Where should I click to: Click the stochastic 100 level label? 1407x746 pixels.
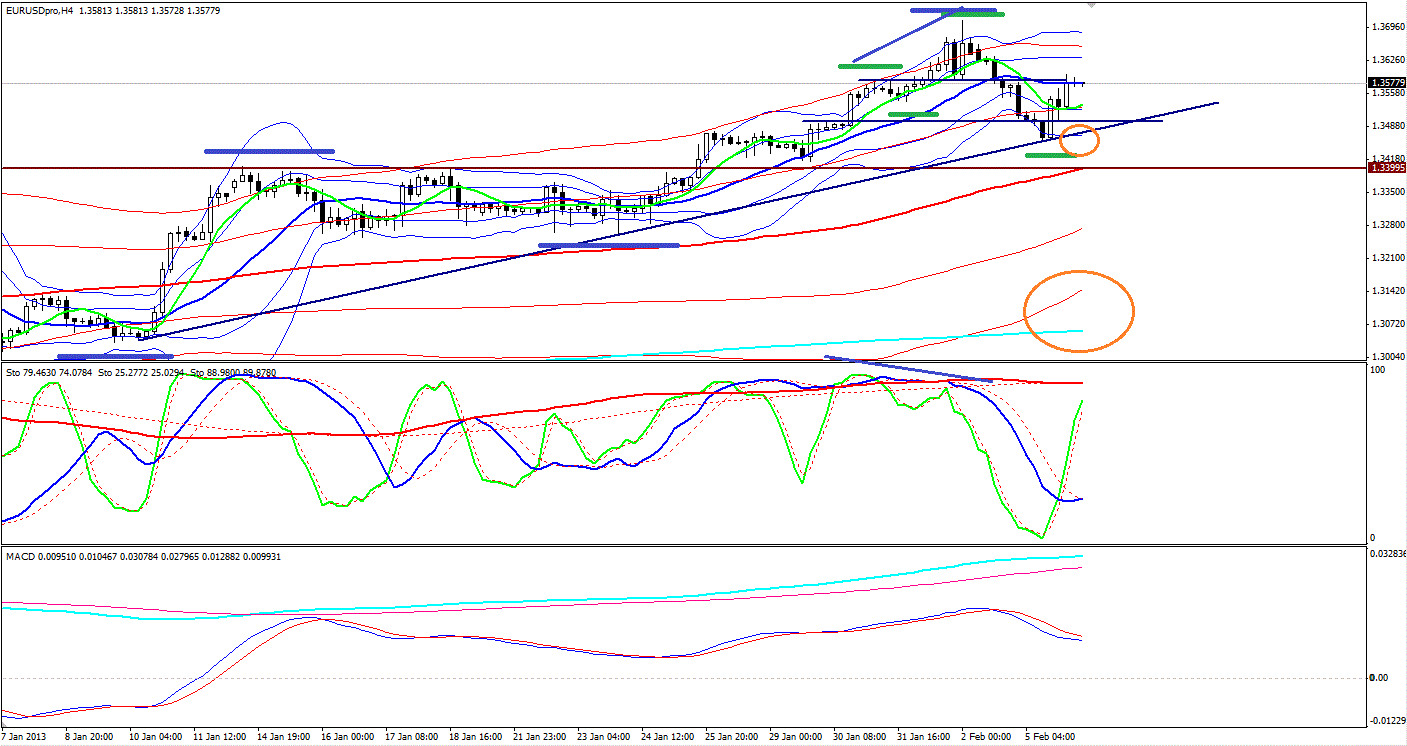1376,371
